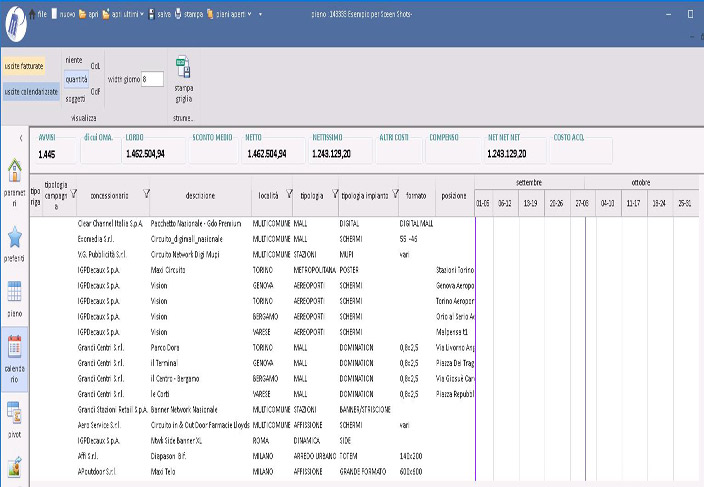Toggle the uscite calendarizzate option
This screenshot has height=487, width=704.
pos(30,91)
